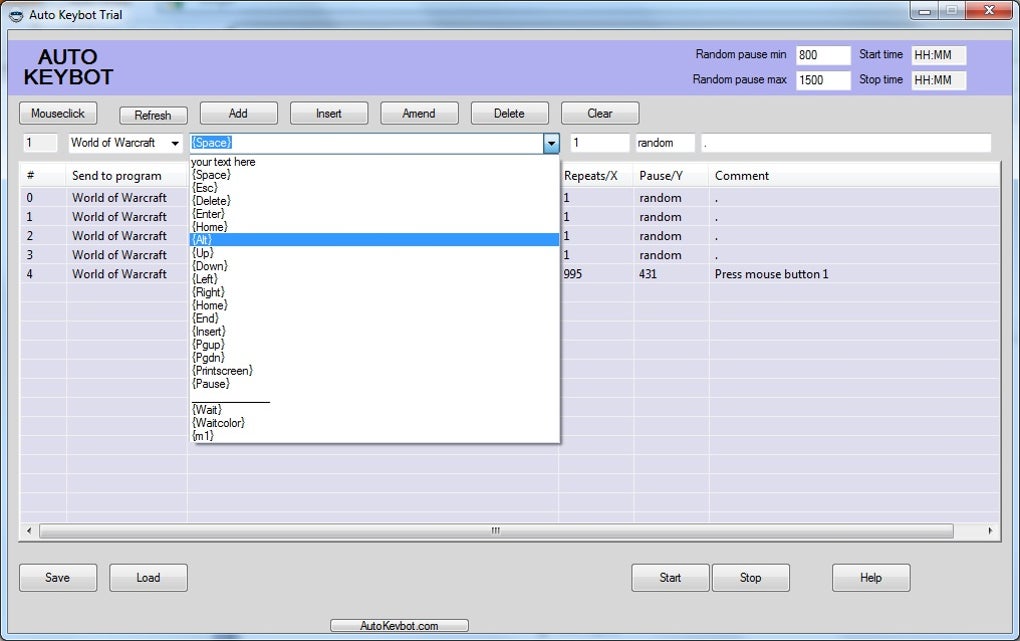Click the scrollbar left arrow
The width and height of the screenshot is (1020, 641).
tap(29, 531)
